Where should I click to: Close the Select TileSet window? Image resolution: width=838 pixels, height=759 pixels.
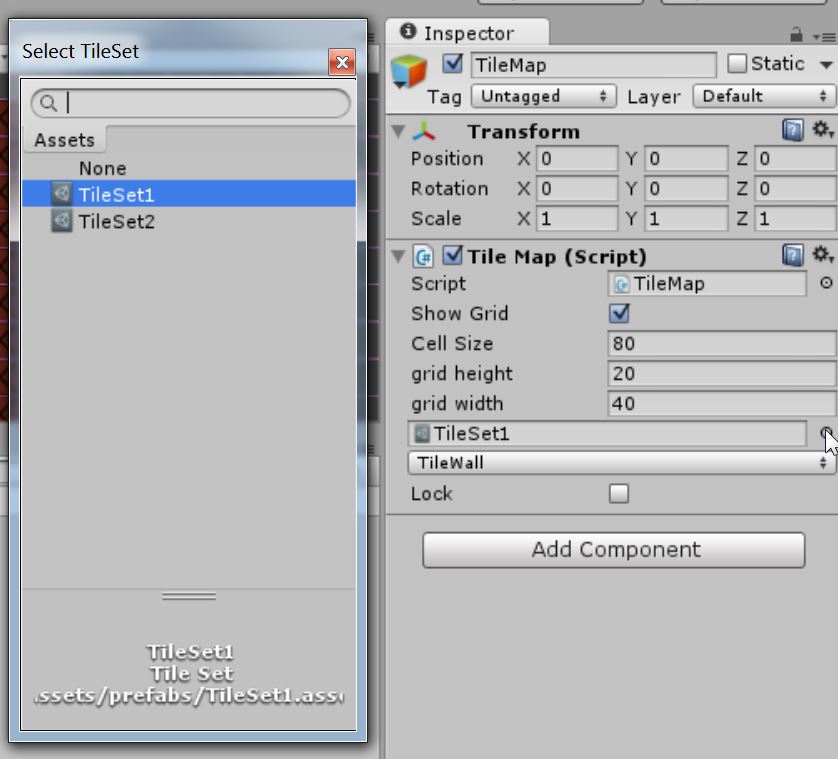pos(342,63)
